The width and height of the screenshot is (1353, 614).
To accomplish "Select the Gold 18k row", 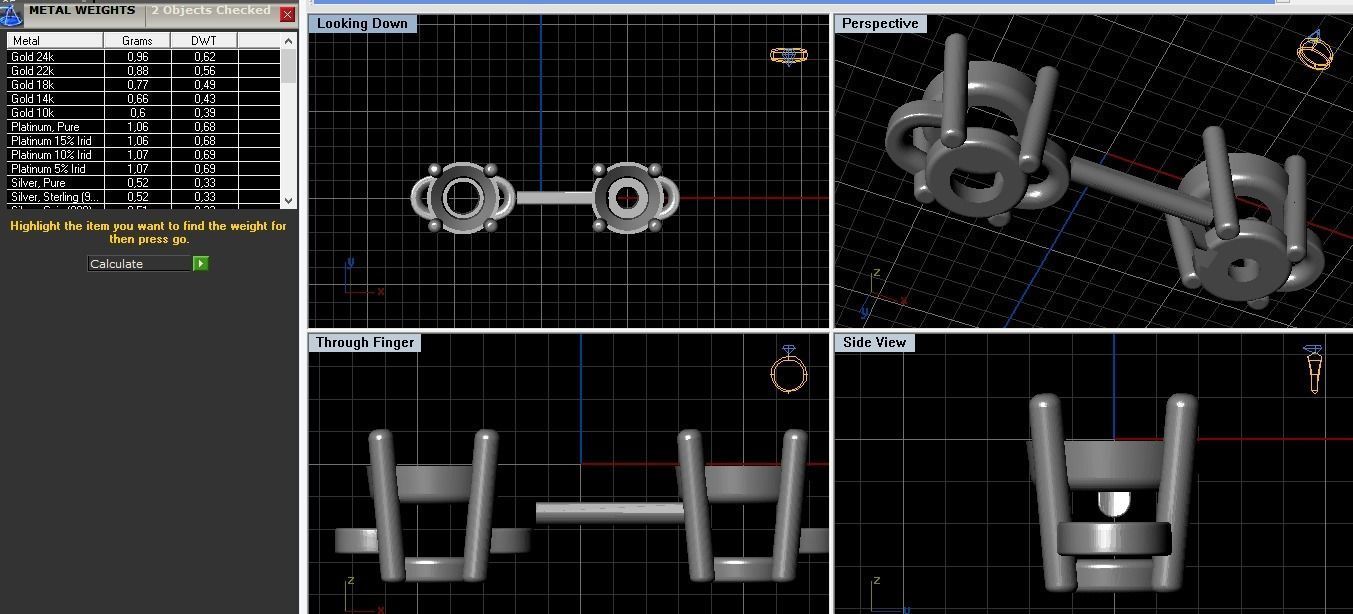I will click(144, 85).
